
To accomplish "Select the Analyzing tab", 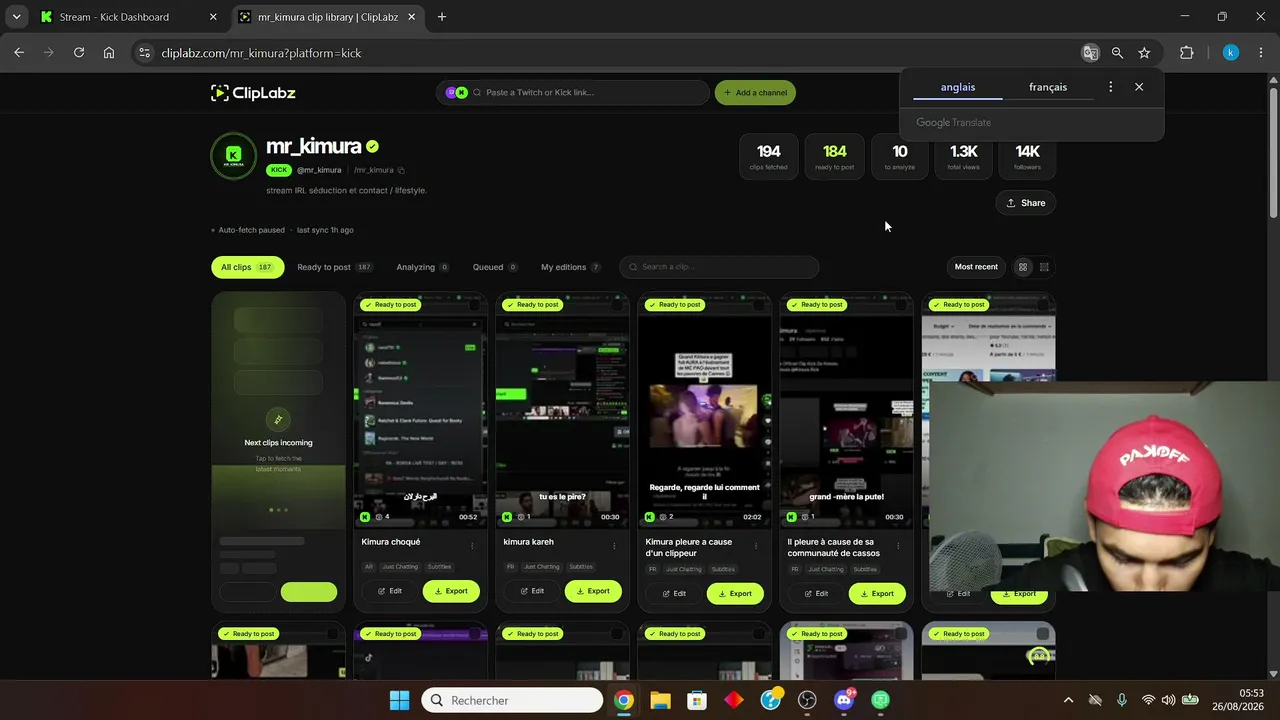I will click(423, 267).
